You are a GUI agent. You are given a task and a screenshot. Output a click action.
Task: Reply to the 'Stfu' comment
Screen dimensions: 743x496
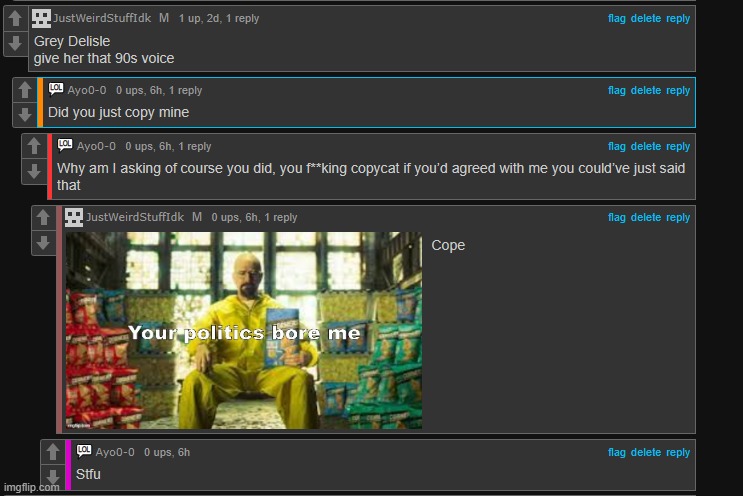[x=678, y=452]
